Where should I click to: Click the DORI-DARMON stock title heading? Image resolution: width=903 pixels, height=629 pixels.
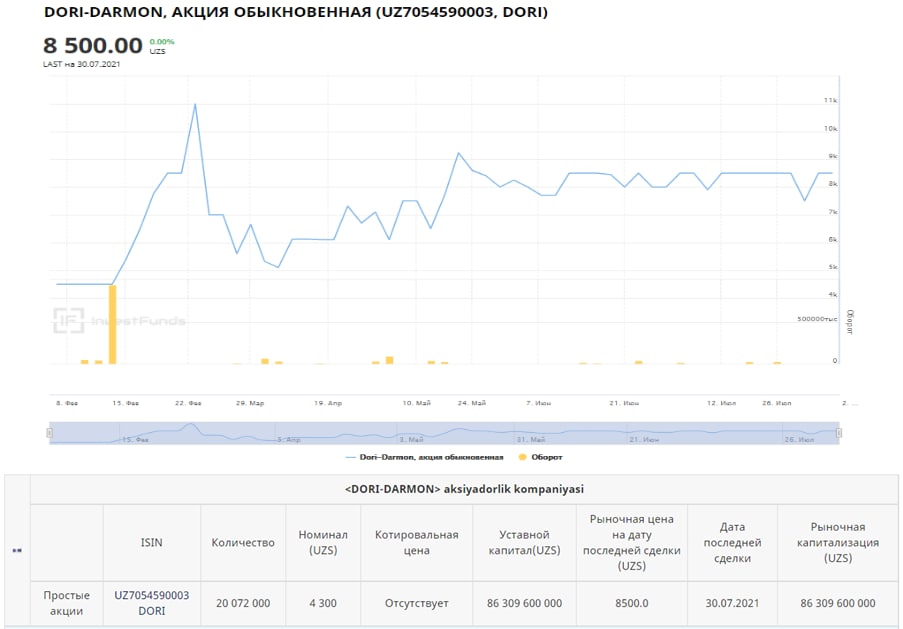pos(295,12)
